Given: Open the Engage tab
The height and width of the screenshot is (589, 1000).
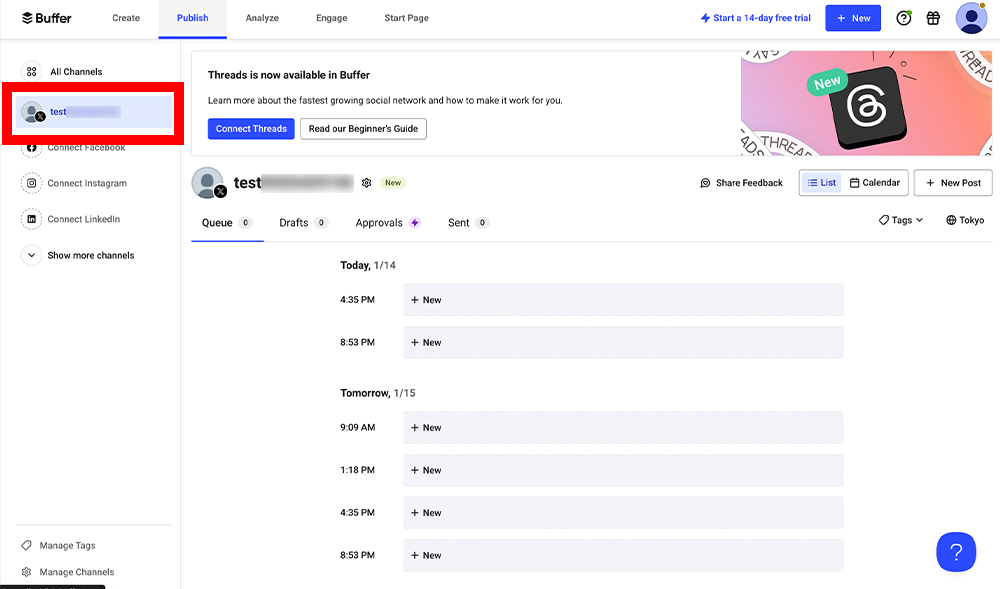Looking at the screenshot, I should click(332, 18).
